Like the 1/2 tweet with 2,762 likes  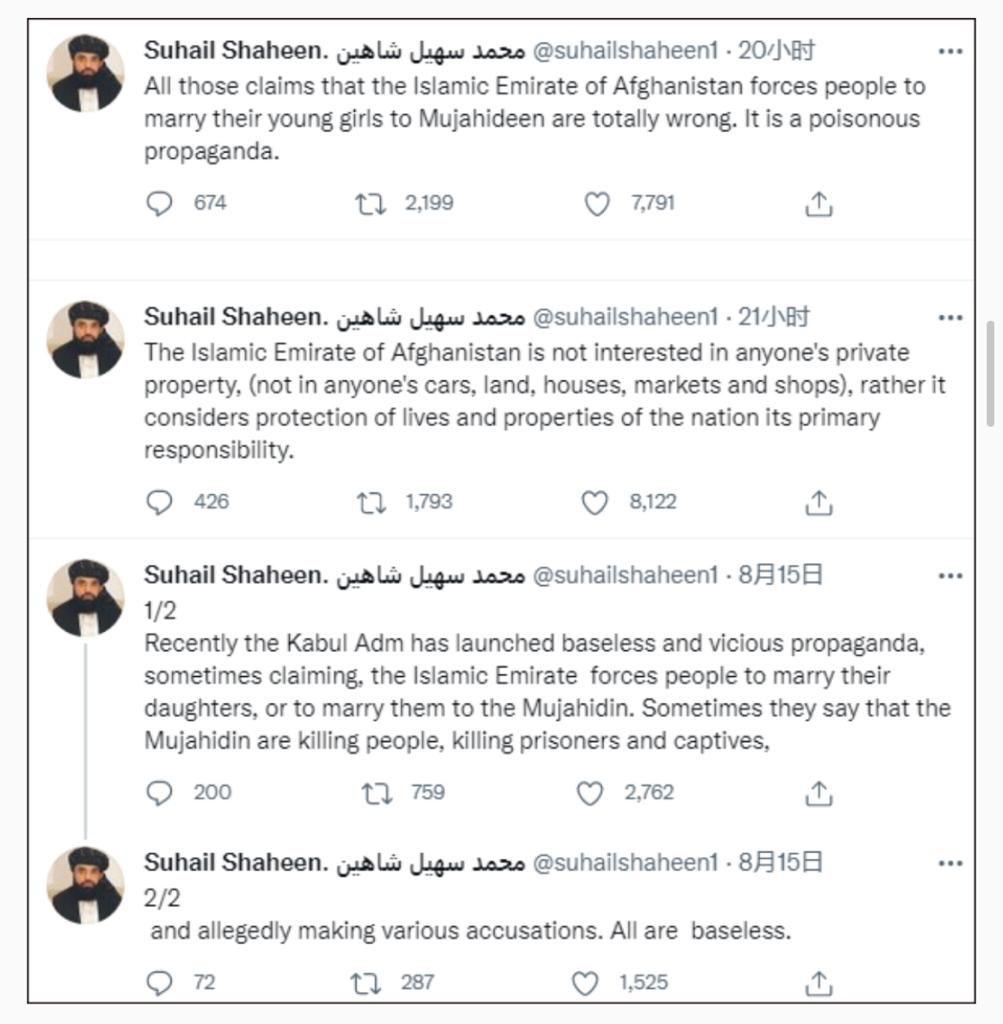[x=590, y=793]
